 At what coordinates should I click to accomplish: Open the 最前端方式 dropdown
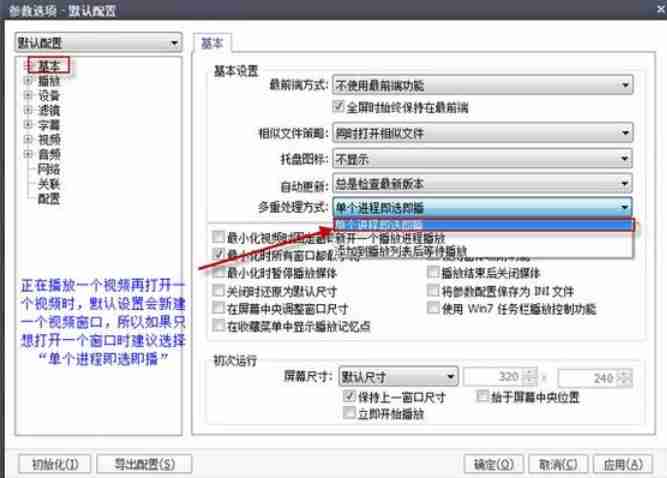coord(483,85)
